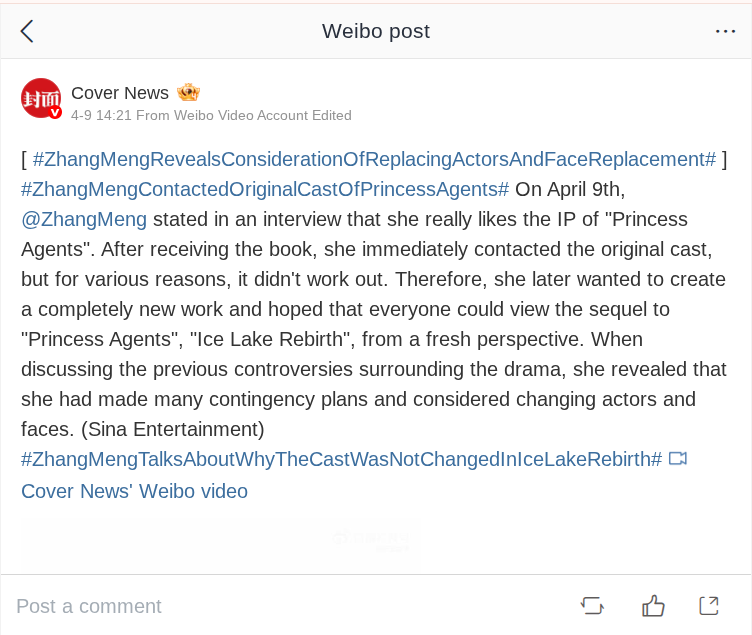The image size is (752, 635).
Task: Go back using the left arrow
Action: click(27, 31)
